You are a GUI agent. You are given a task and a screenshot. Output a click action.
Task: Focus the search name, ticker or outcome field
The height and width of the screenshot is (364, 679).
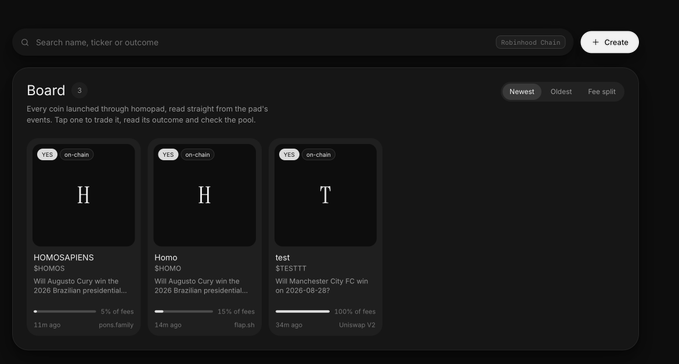coord(293,42)
